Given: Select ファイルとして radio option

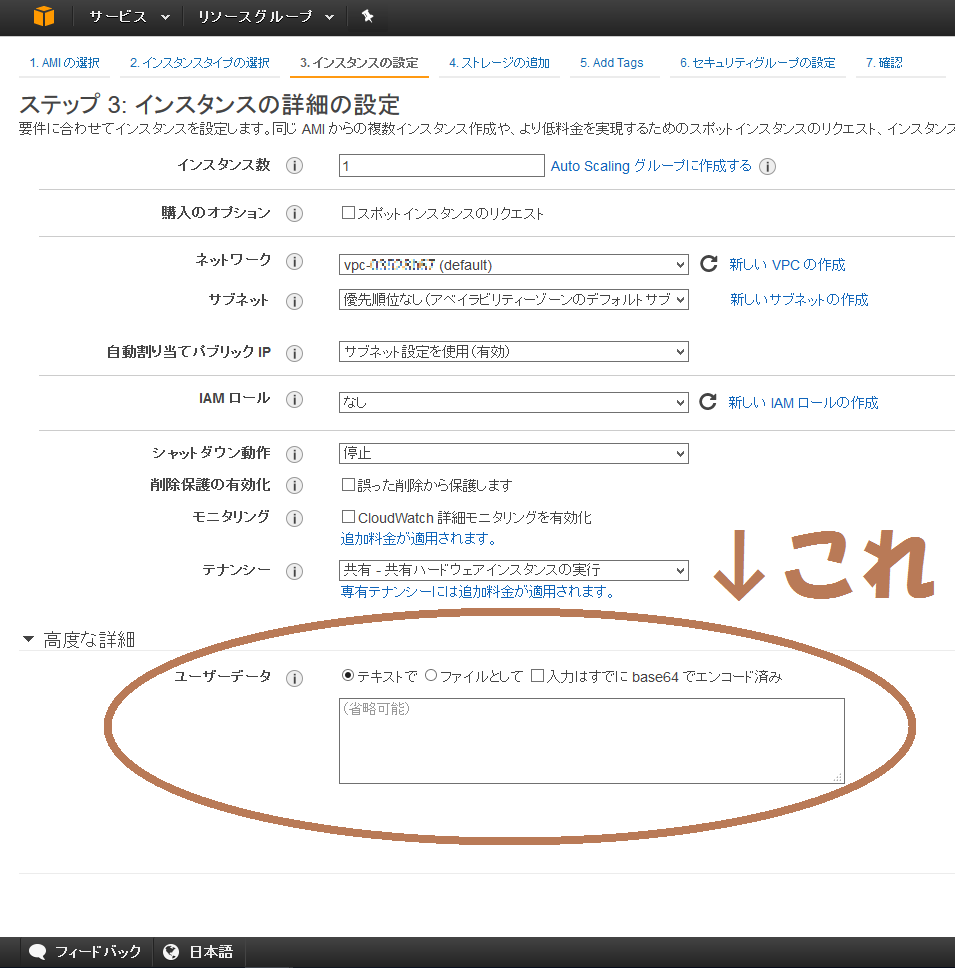Looking at the screenshot, I should coord(431,675).
